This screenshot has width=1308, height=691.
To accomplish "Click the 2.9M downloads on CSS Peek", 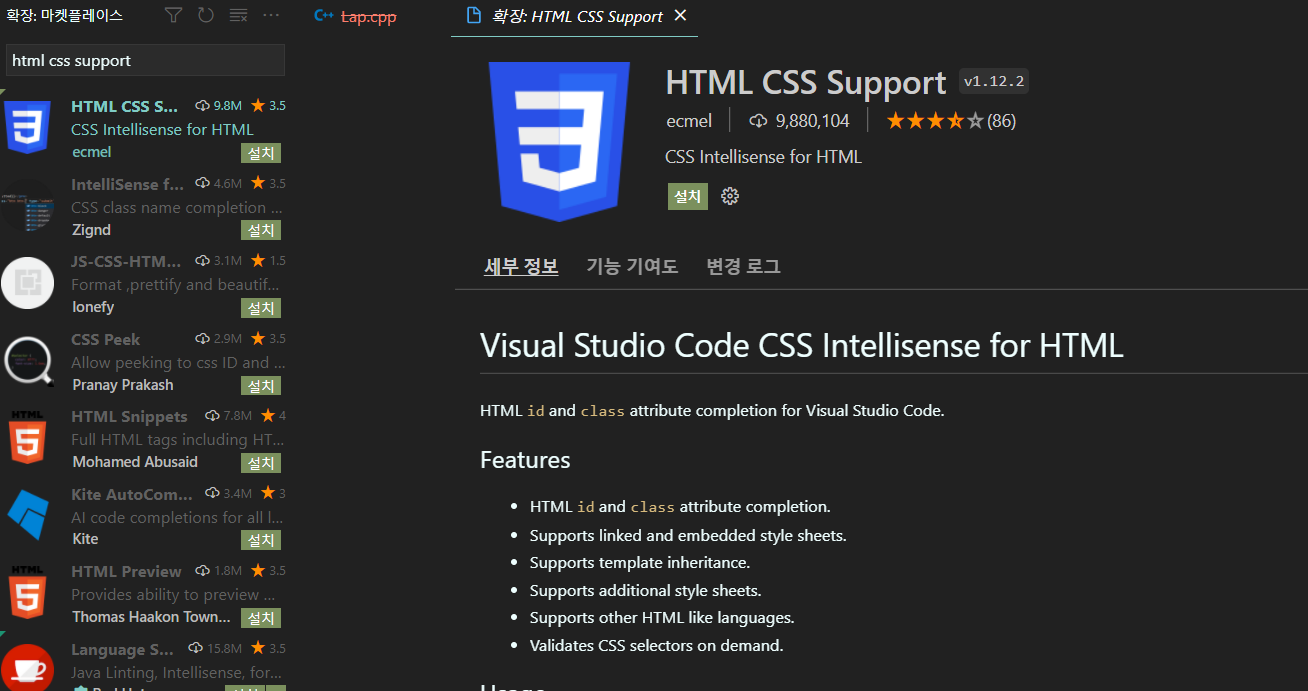I will (x=228, y=339).
